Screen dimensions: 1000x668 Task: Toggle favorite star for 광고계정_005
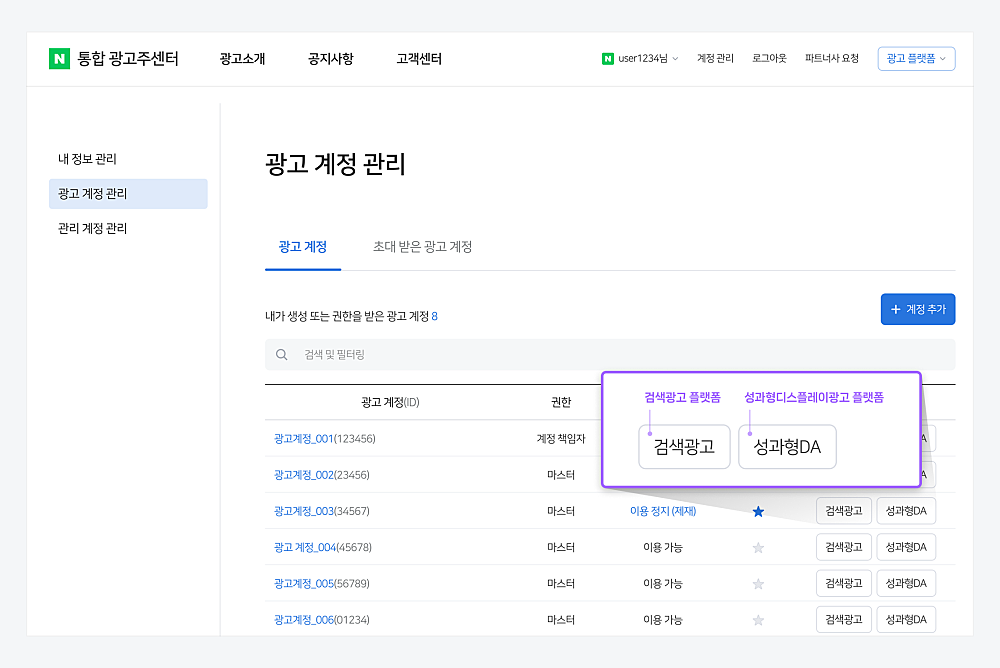pyautogui.click(x=758, y=584)
